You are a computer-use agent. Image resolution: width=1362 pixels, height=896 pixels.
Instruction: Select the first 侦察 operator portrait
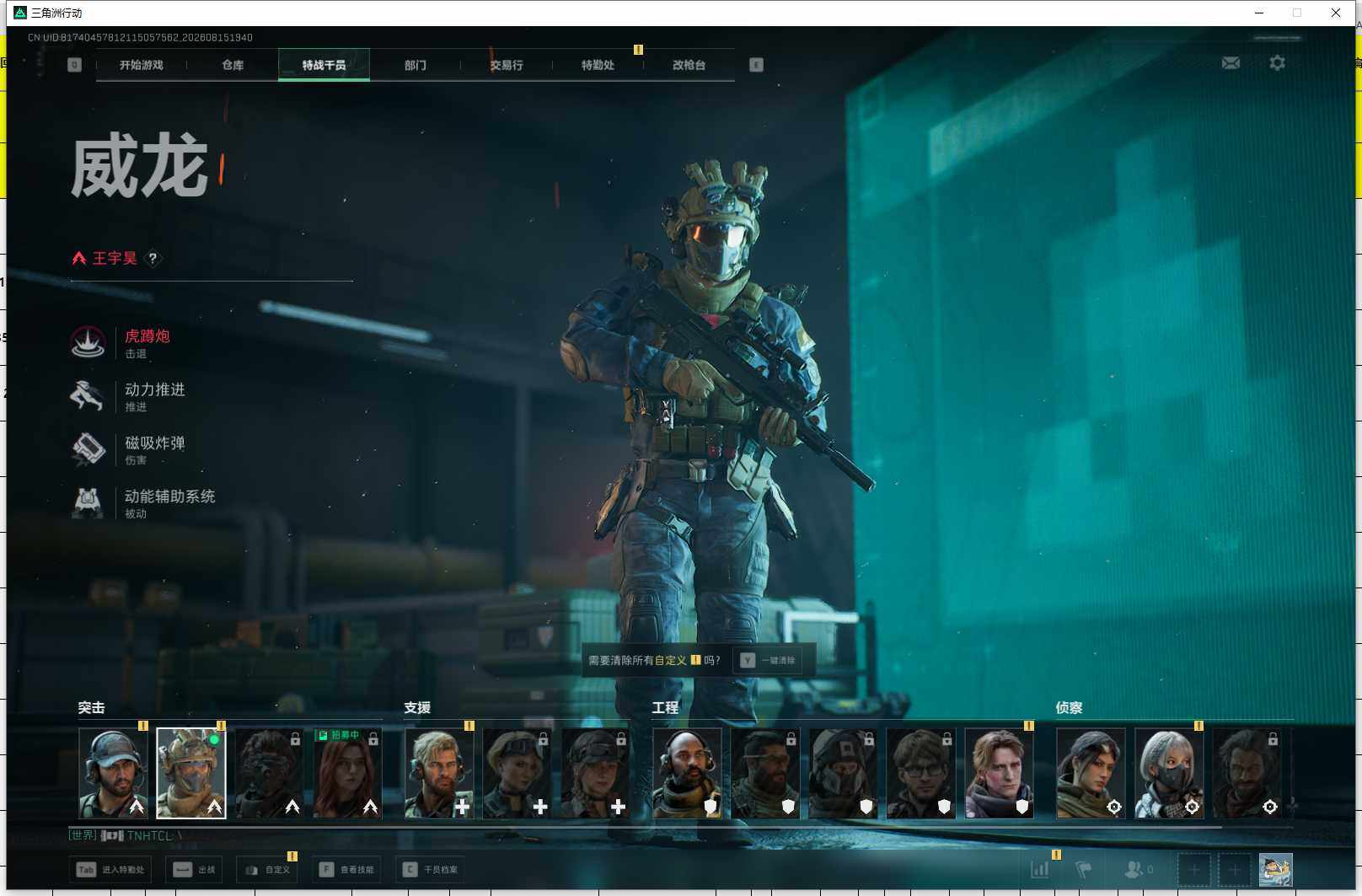click(x=1091, y=773)
